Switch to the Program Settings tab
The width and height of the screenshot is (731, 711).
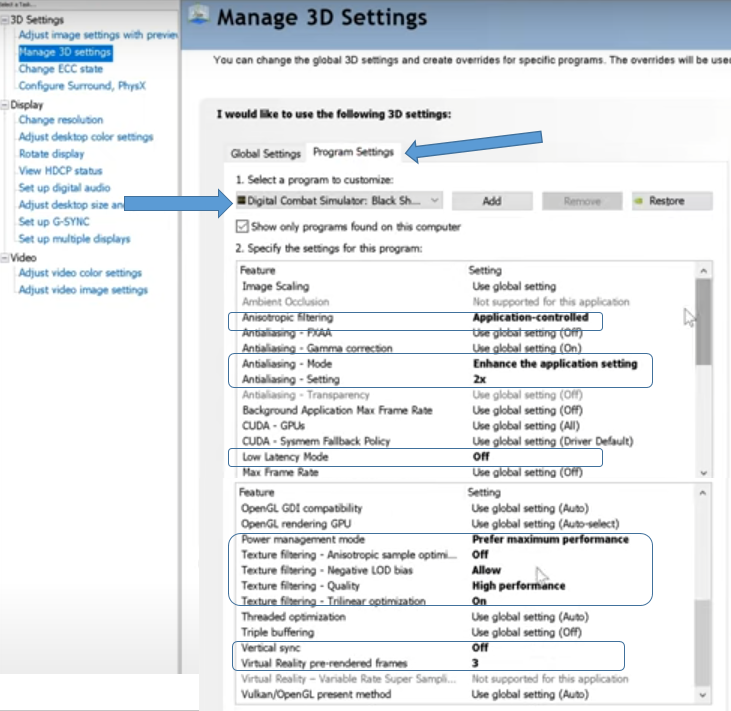353,152
